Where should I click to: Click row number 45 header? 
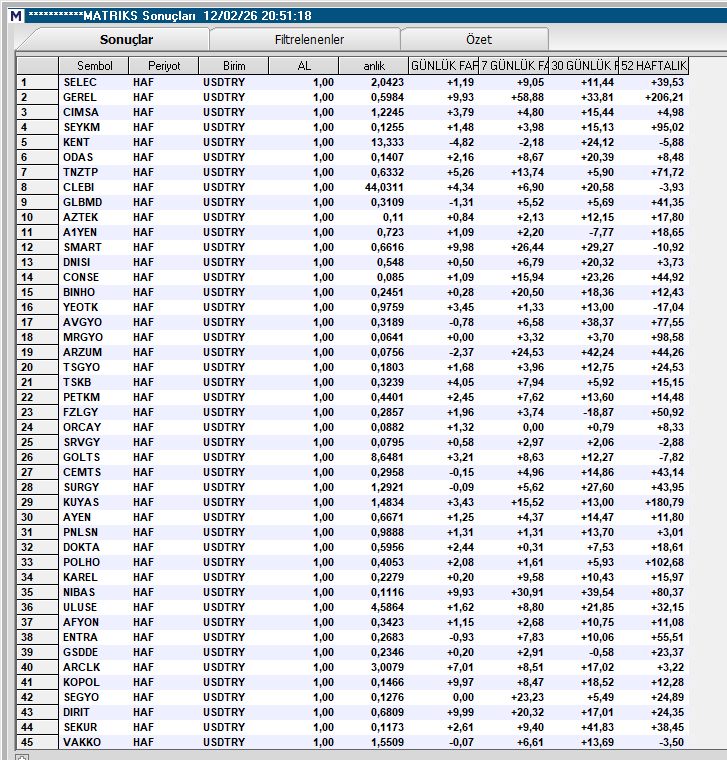pyautogui.click(x=37, y=743)
